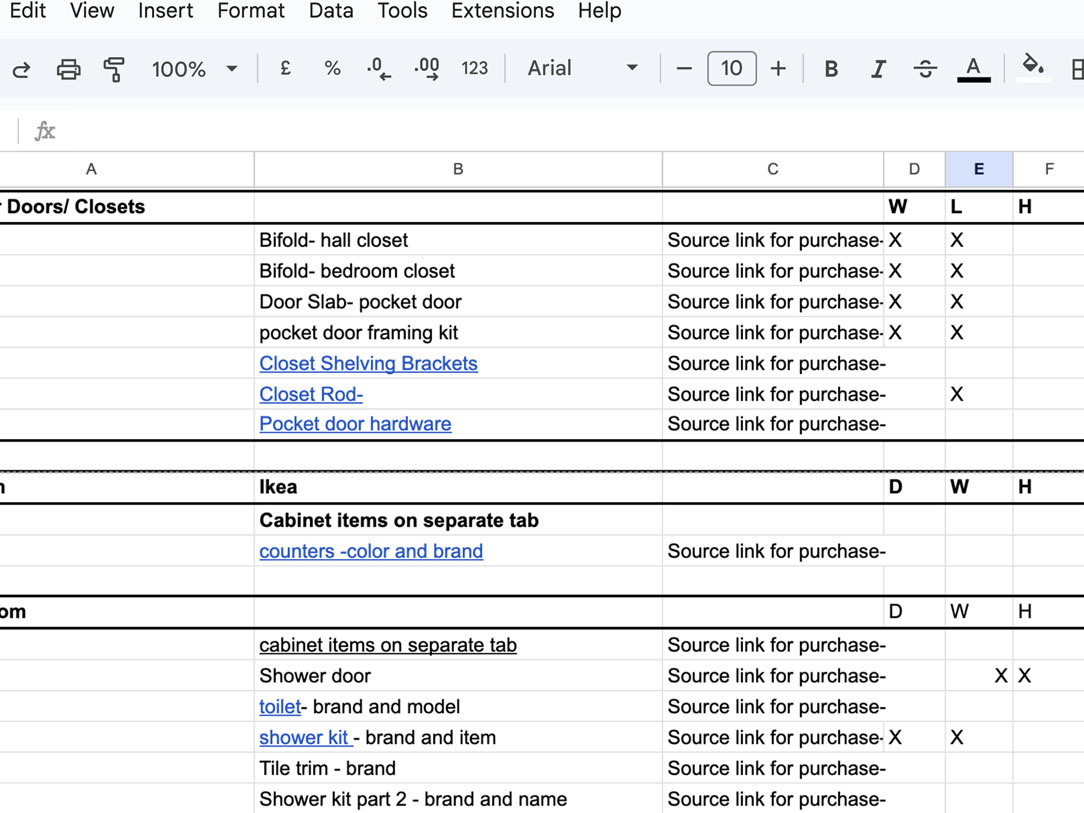The height and width of the screenshot is (813, 1084).
Task: Open the View menu
Action: (x=92, y=10)
